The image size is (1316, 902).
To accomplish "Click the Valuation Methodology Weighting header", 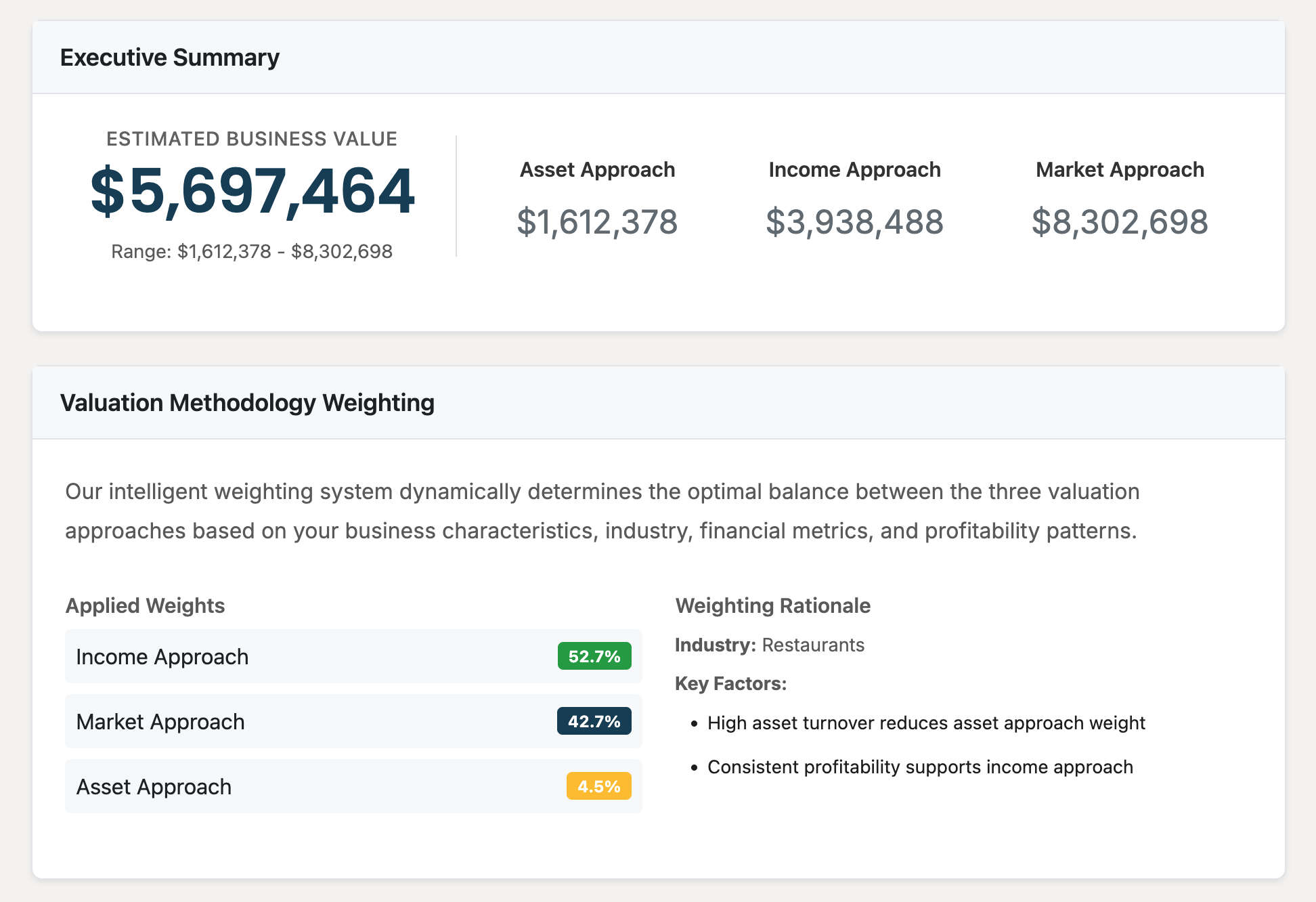I will (248, 402).
